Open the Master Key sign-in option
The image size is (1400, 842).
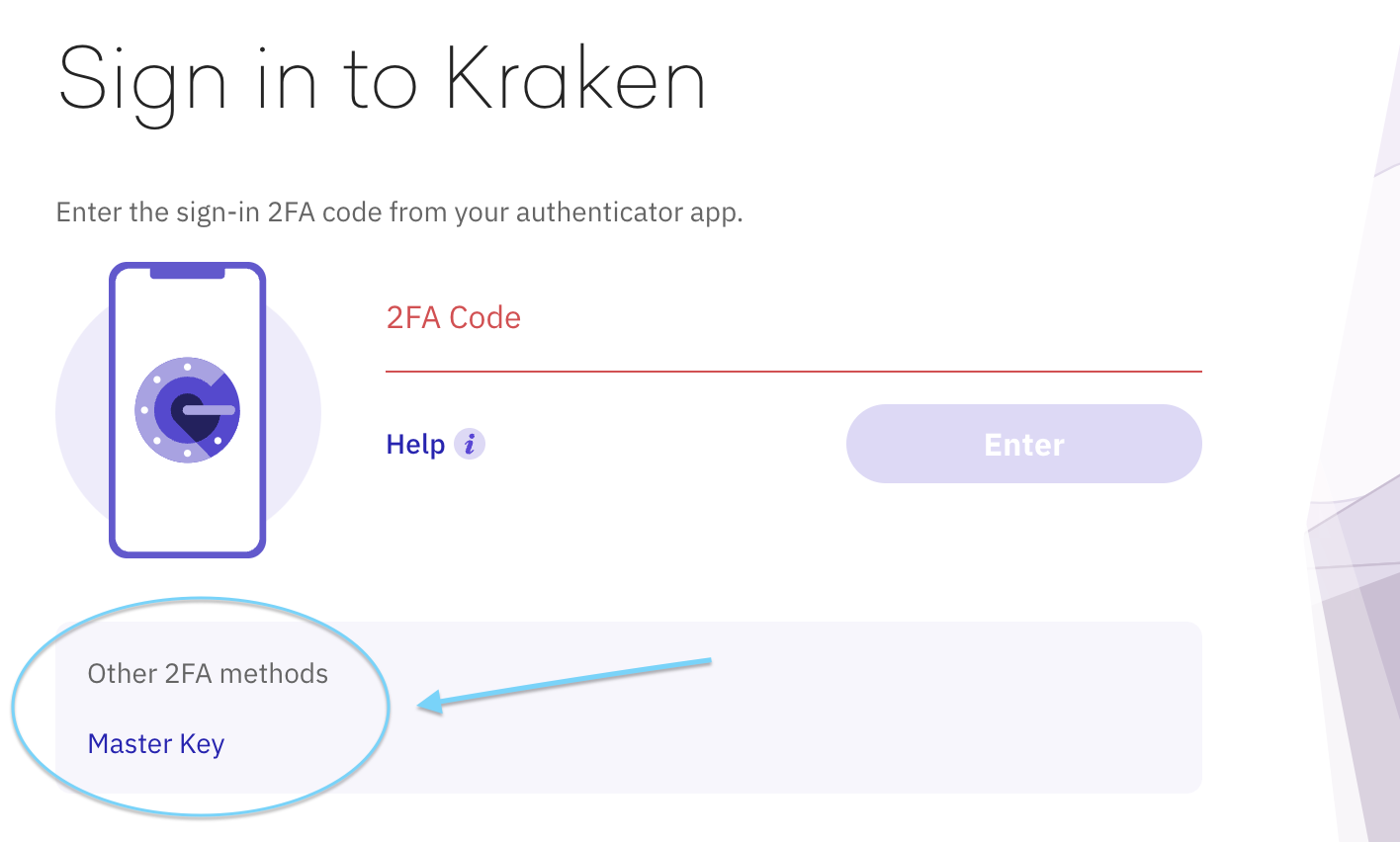155,743
